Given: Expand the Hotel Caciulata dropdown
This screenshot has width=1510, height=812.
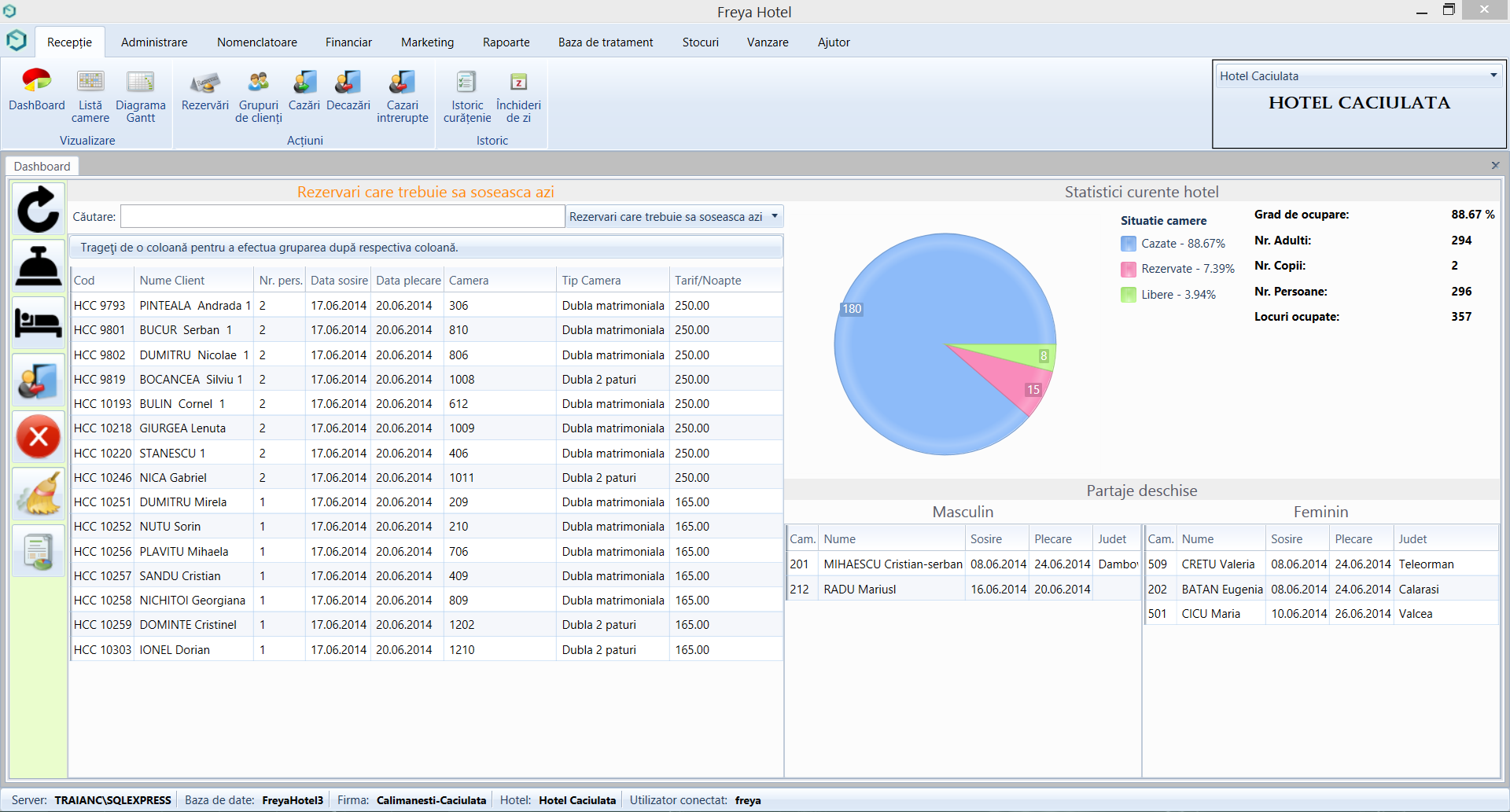Looking at the screenshot, I should click(x=1493, y=75).
